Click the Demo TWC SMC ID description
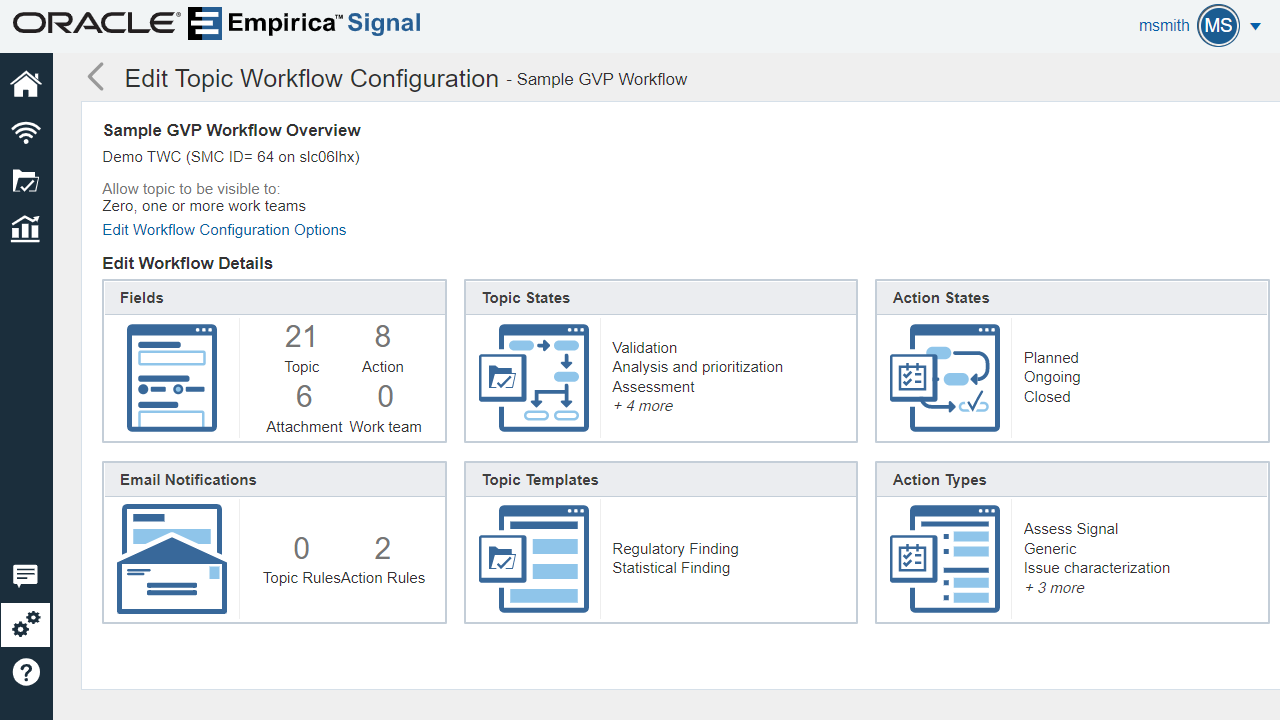 click(231, 157)
